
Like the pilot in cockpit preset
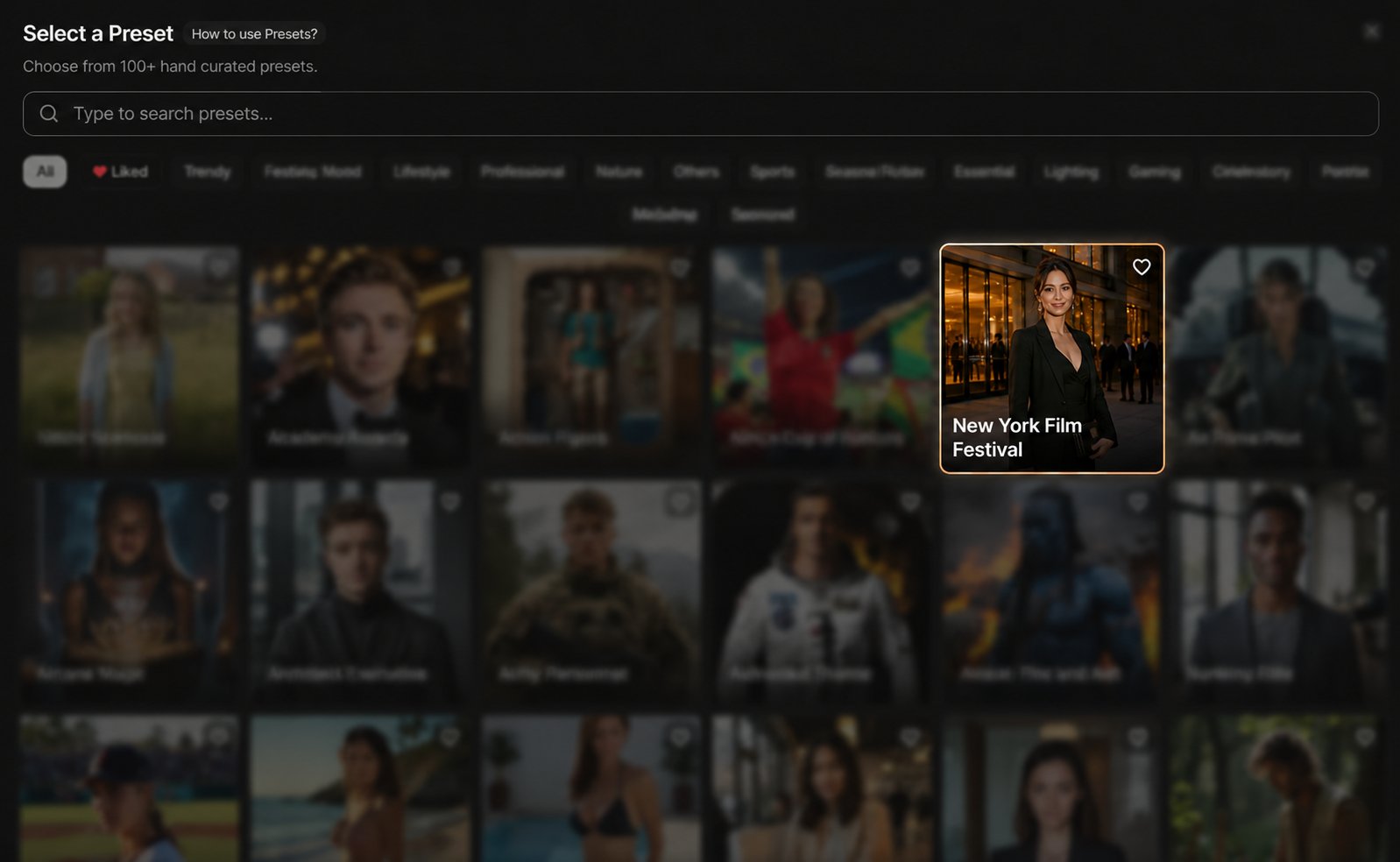pyautogui.click(x=1364, y=267)
